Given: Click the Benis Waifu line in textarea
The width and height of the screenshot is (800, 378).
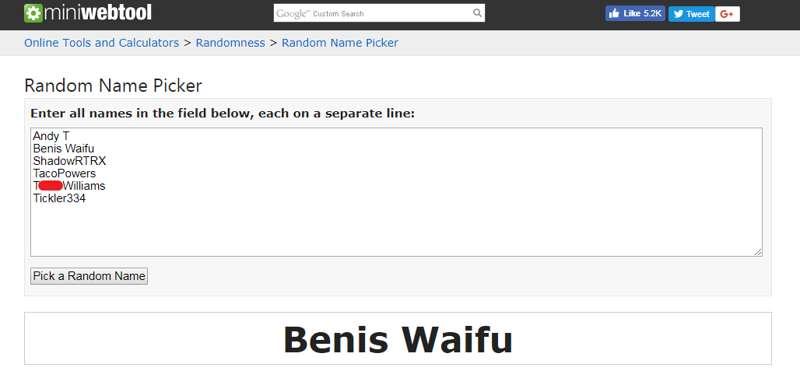Looking at the screenshot, I should [64, 148].
